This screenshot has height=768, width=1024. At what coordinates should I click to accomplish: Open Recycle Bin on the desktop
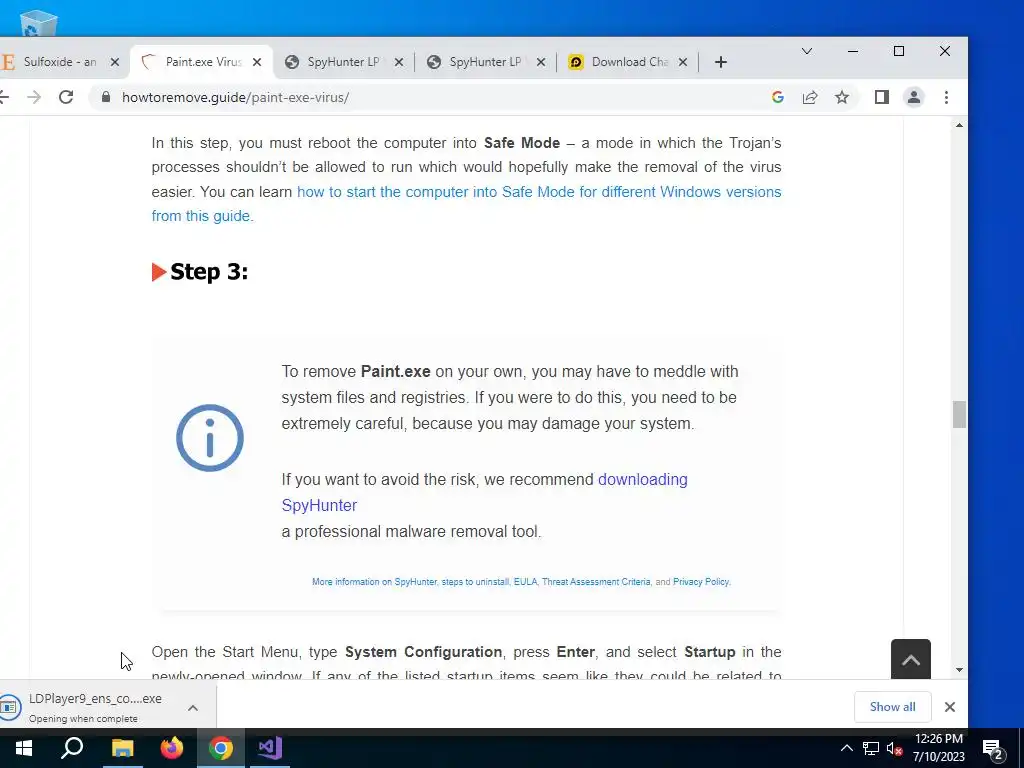pyautogui.click(x=39, y=23)
